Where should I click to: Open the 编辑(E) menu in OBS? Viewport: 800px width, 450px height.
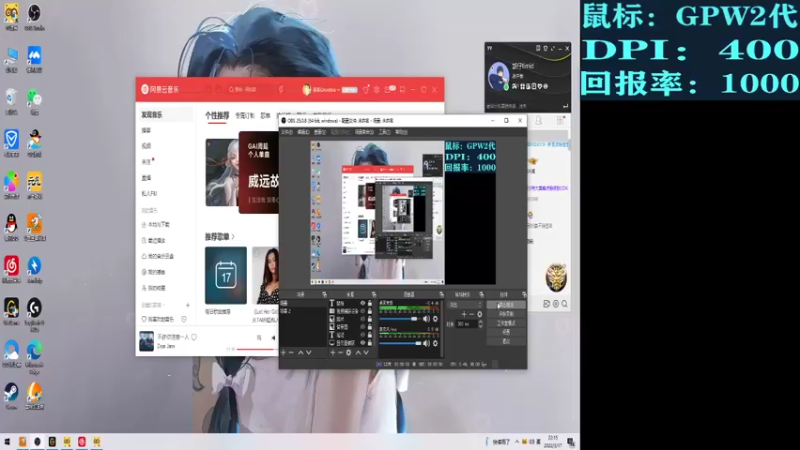(x=303, y=132)
